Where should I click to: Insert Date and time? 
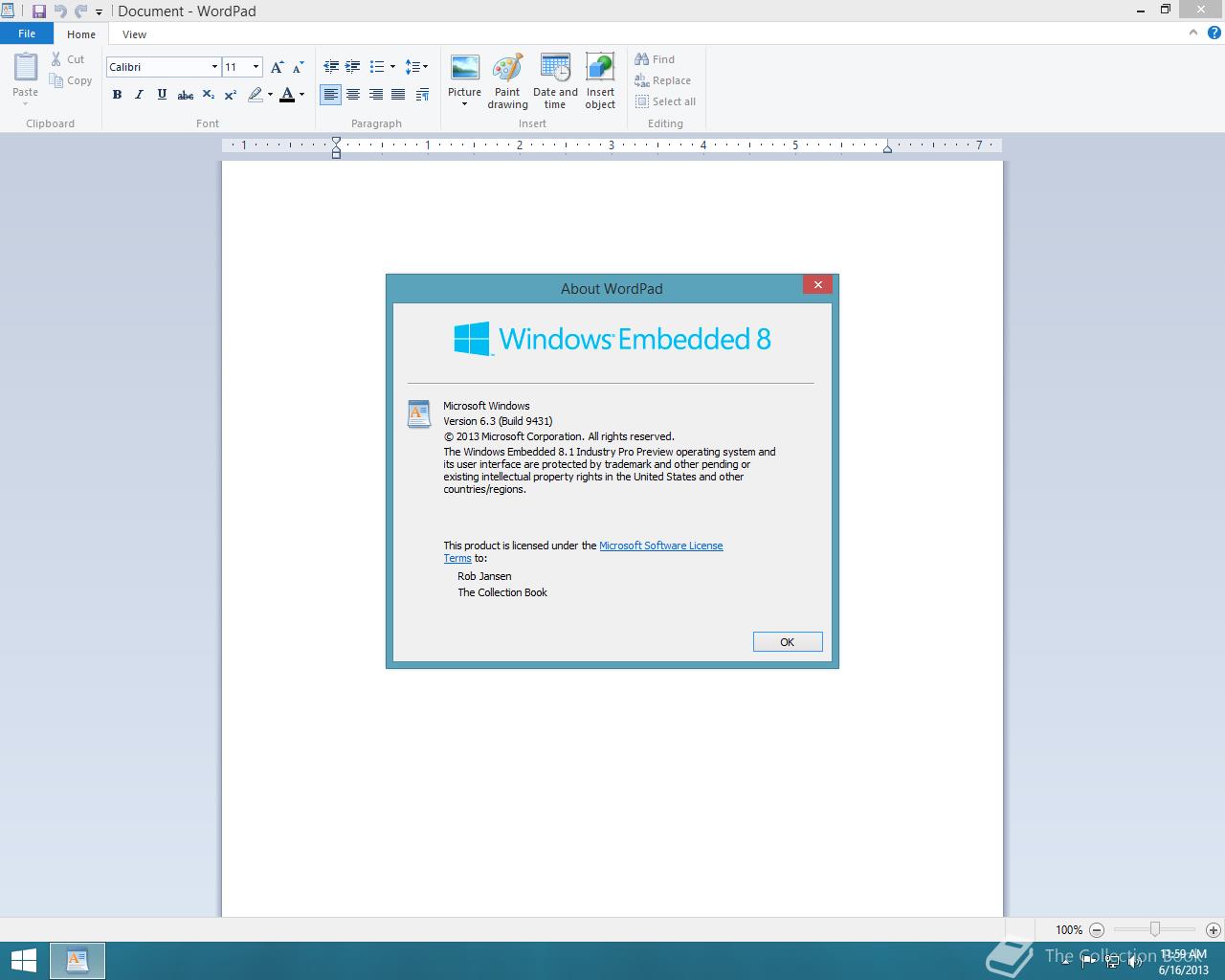click(x=555, y=80)
